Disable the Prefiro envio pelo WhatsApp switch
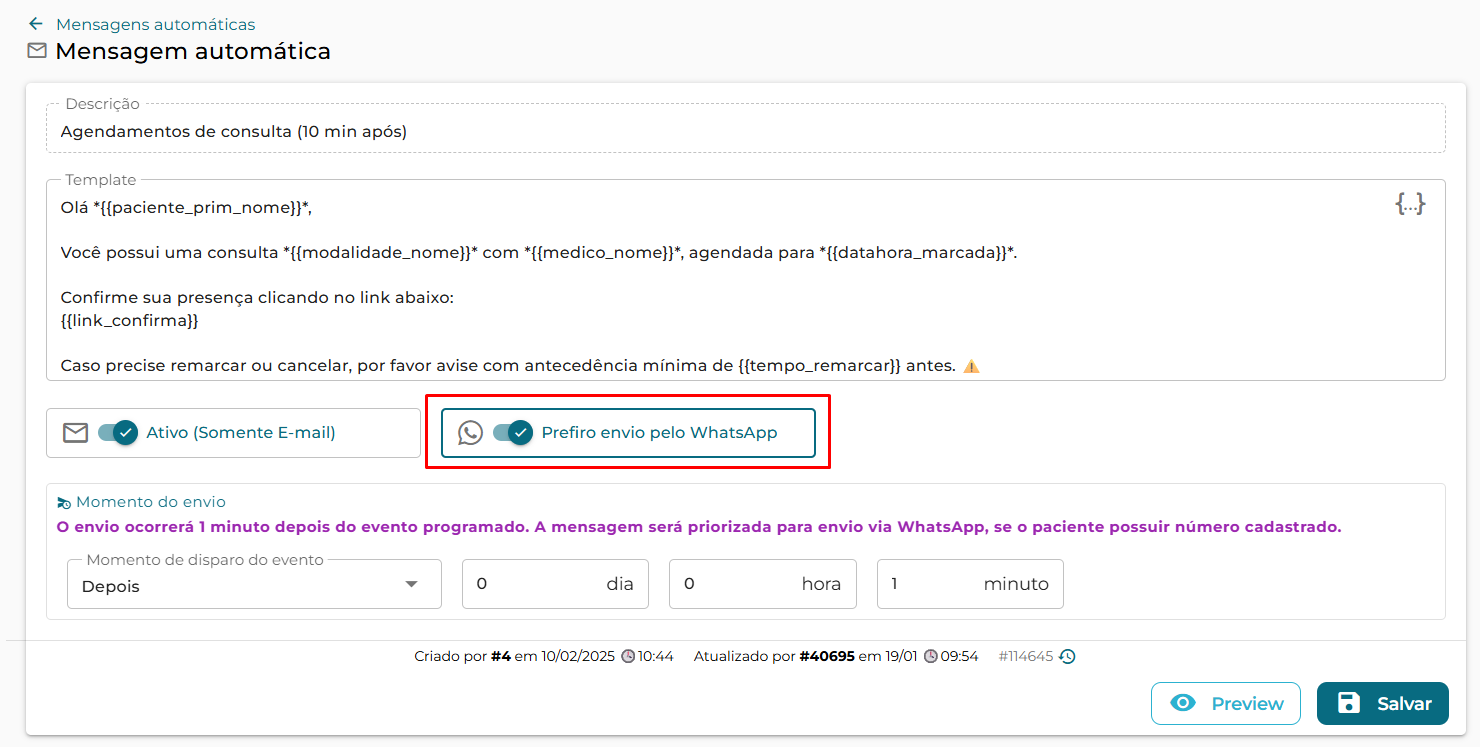This screenshot has width=1480, height=747. 514,433
